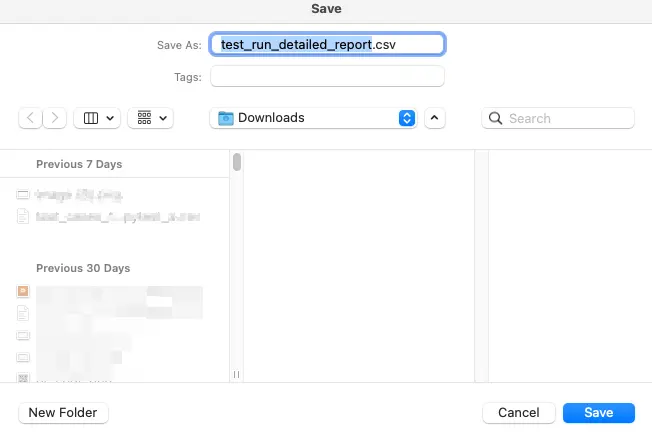Select the QR-code thumbnail file at list bottom

point(23,378)
